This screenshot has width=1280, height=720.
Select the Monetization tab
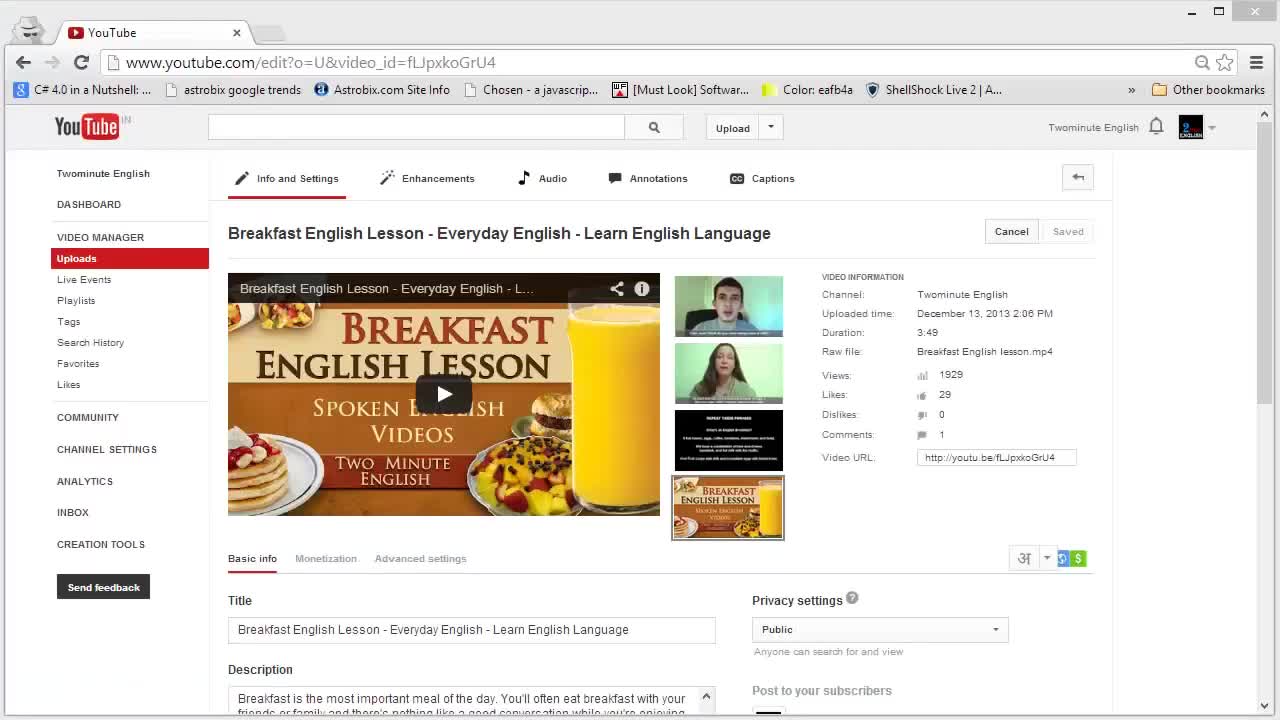326,559
